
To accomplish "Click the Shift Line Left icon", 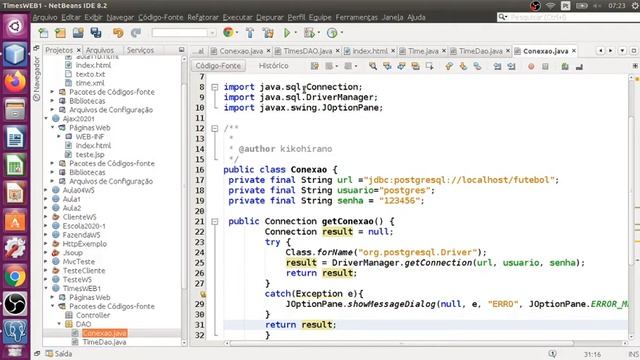I will coord(497,66).
